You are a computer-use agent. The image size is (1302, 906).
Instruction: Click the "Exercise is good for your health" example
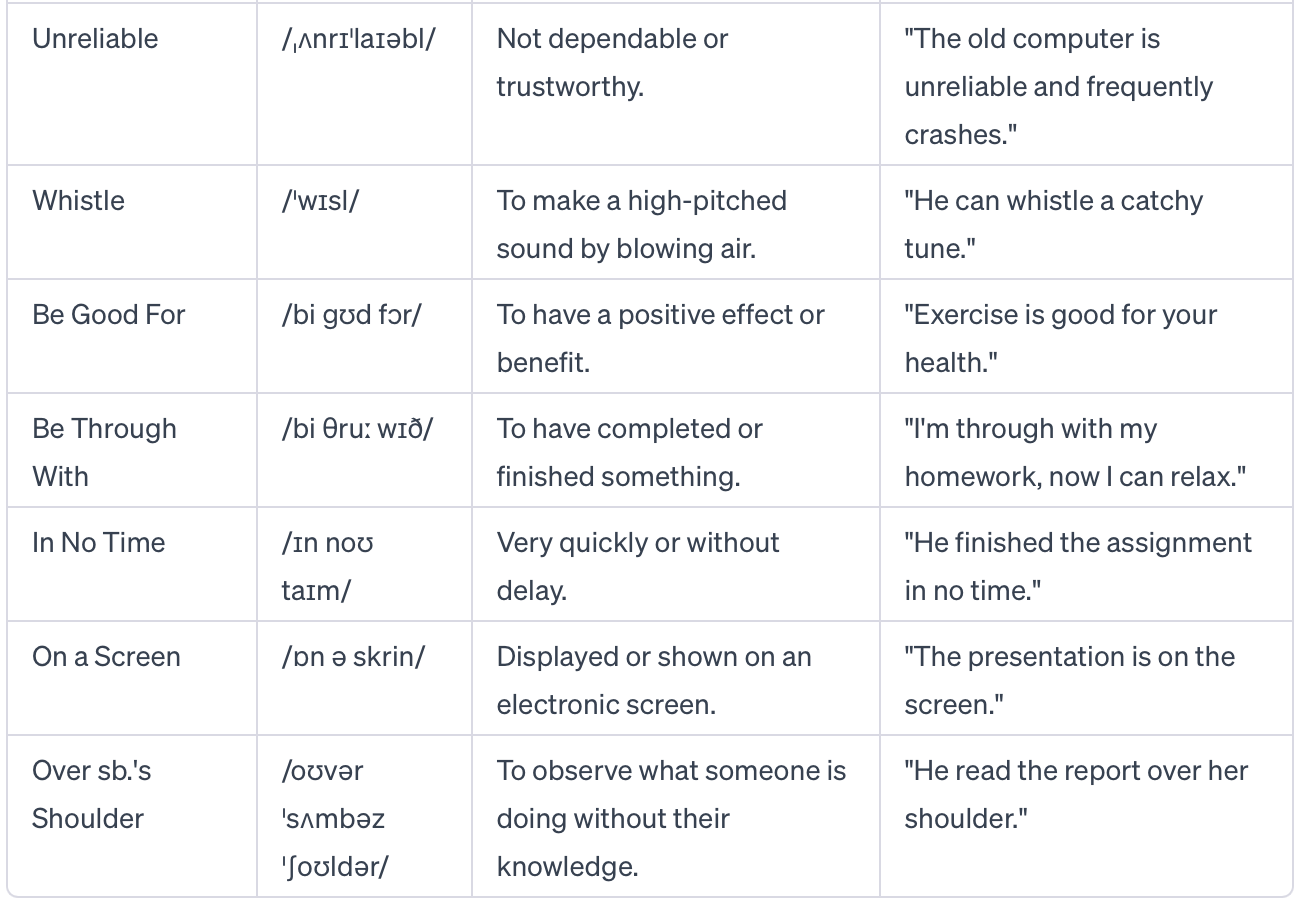point(1060,338)
